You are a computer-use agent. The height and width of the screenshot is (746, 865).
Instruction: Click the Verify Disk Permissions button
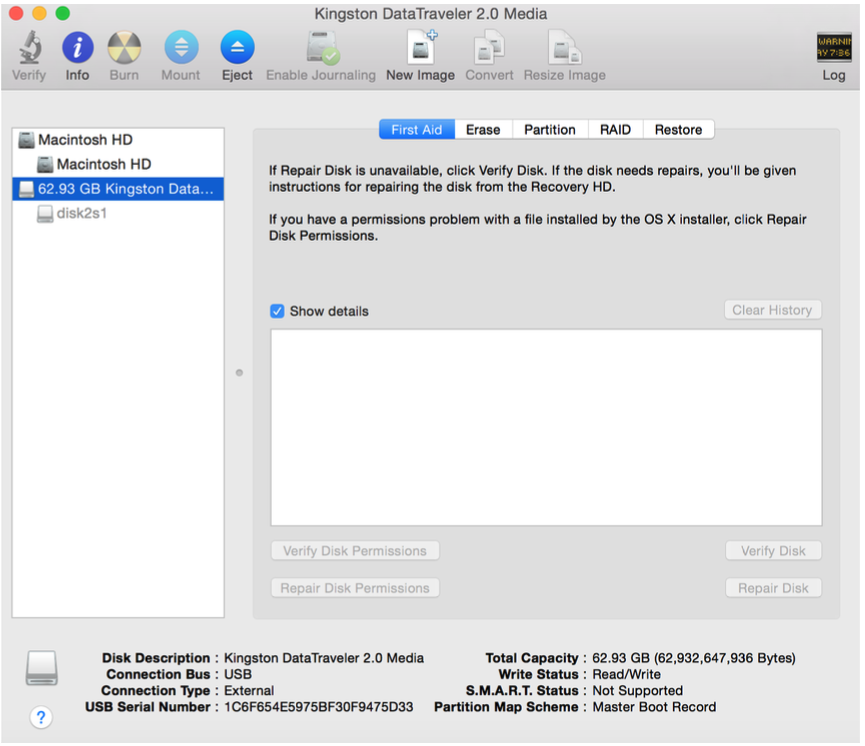(355, 551)
